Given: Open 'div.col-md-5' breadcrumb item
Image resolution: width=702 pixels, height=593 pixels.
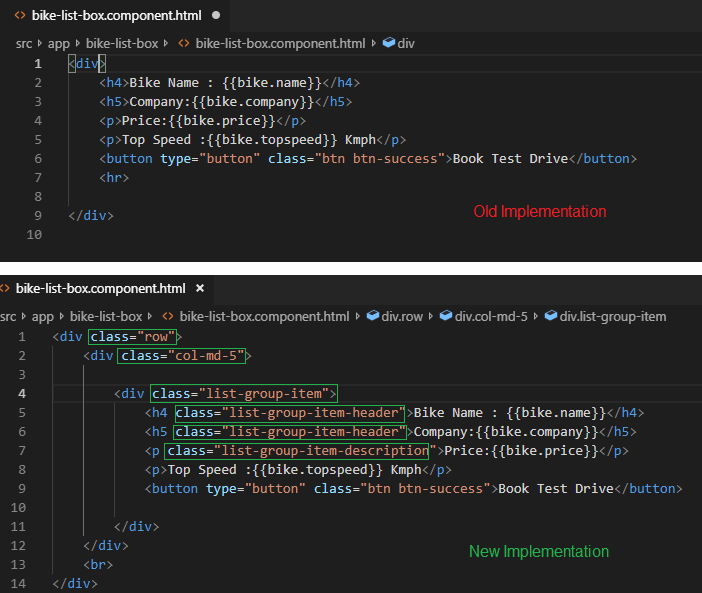Looking at the screenshot, I should pos(492,316).
